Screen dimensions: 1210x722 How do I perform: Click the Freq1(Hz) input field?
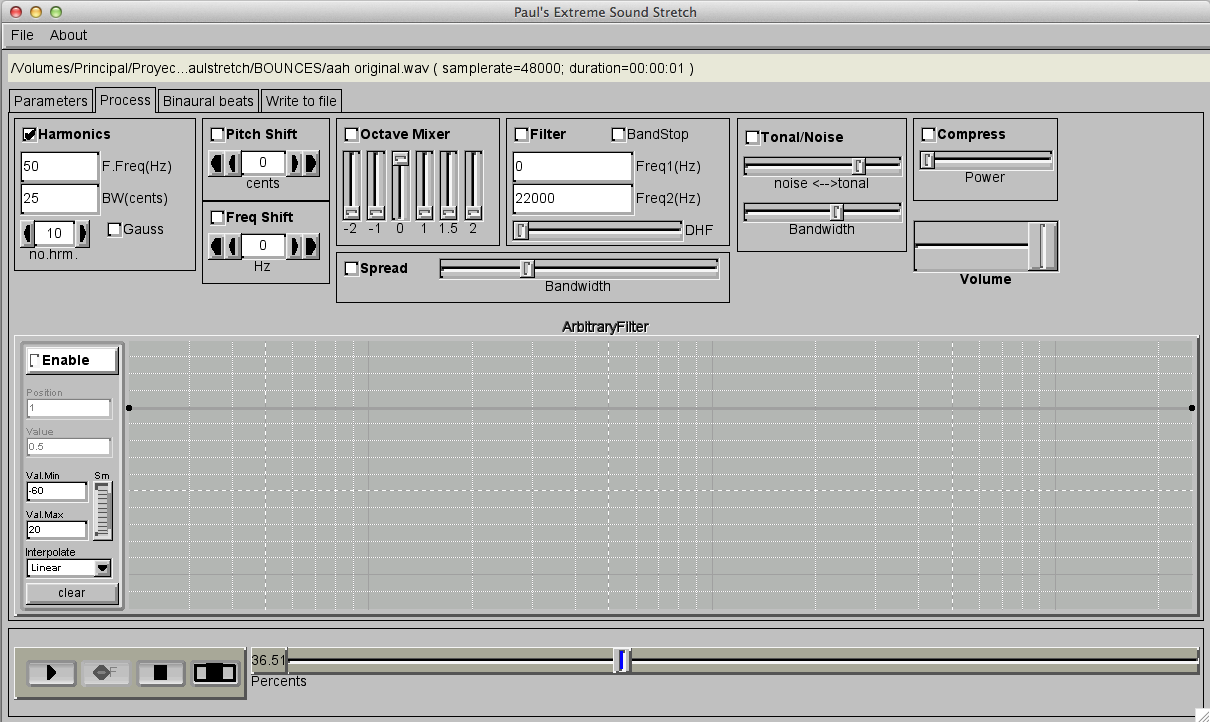point(572,167)
